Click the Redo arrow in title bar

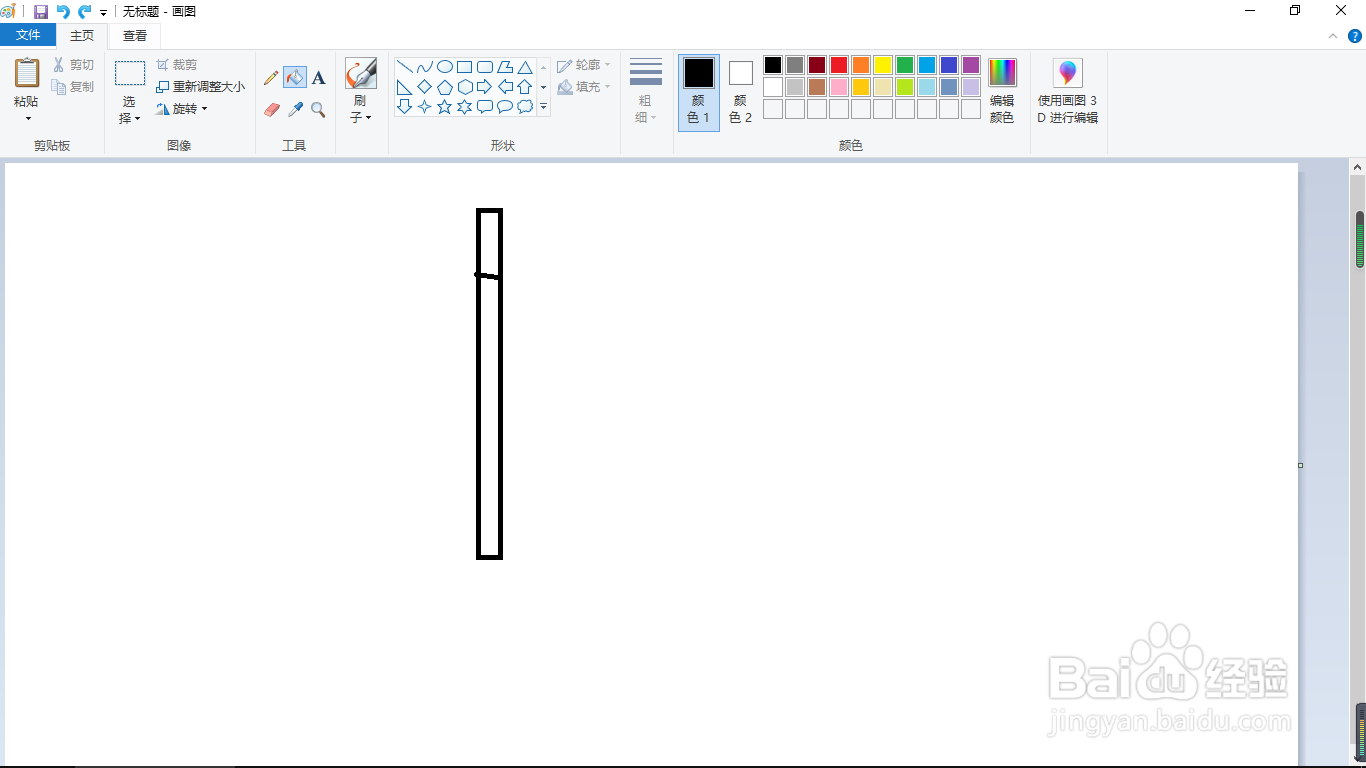[85, 11]
